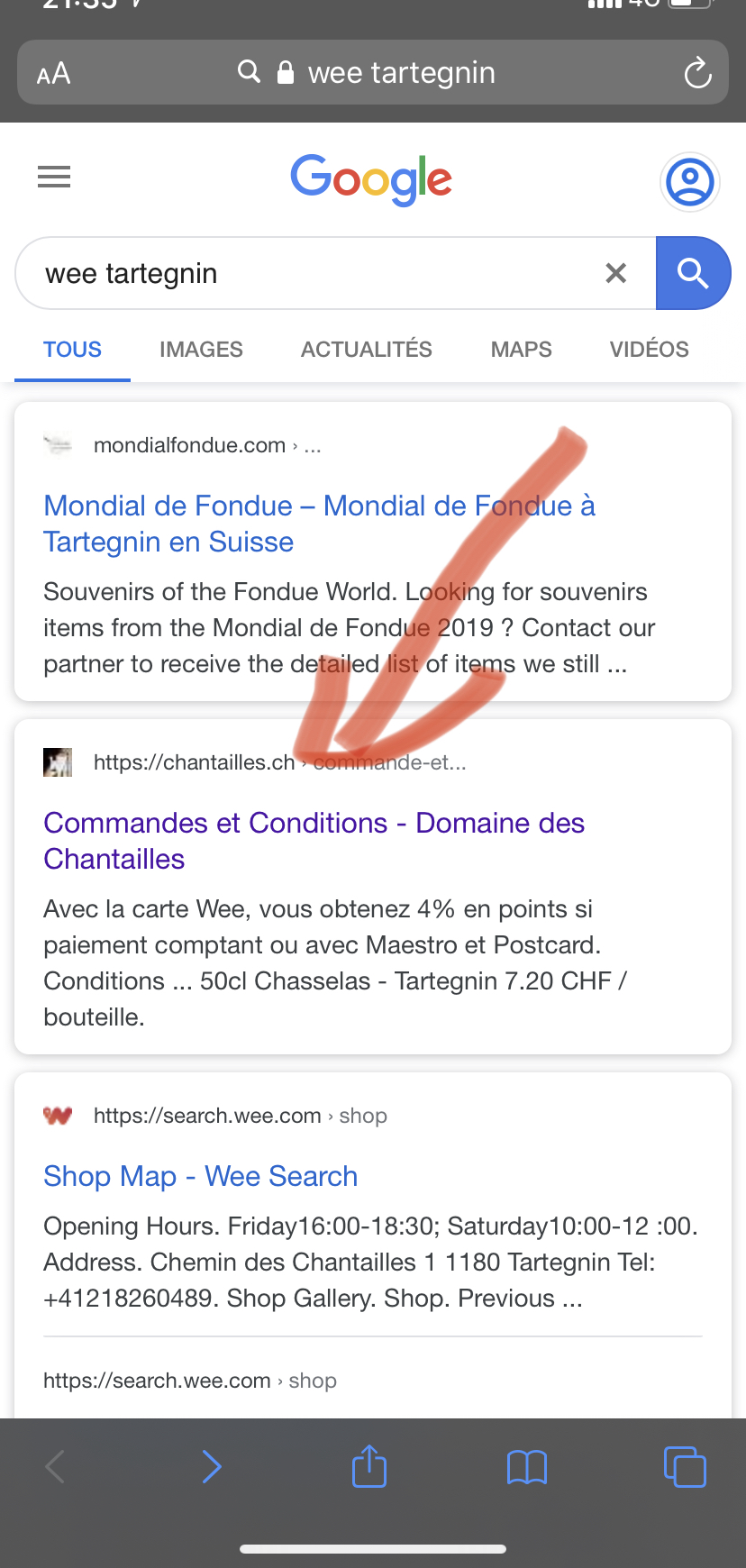Reload the page in Safari
Viewport: 746px width, 1568px height.
[697, 73]
